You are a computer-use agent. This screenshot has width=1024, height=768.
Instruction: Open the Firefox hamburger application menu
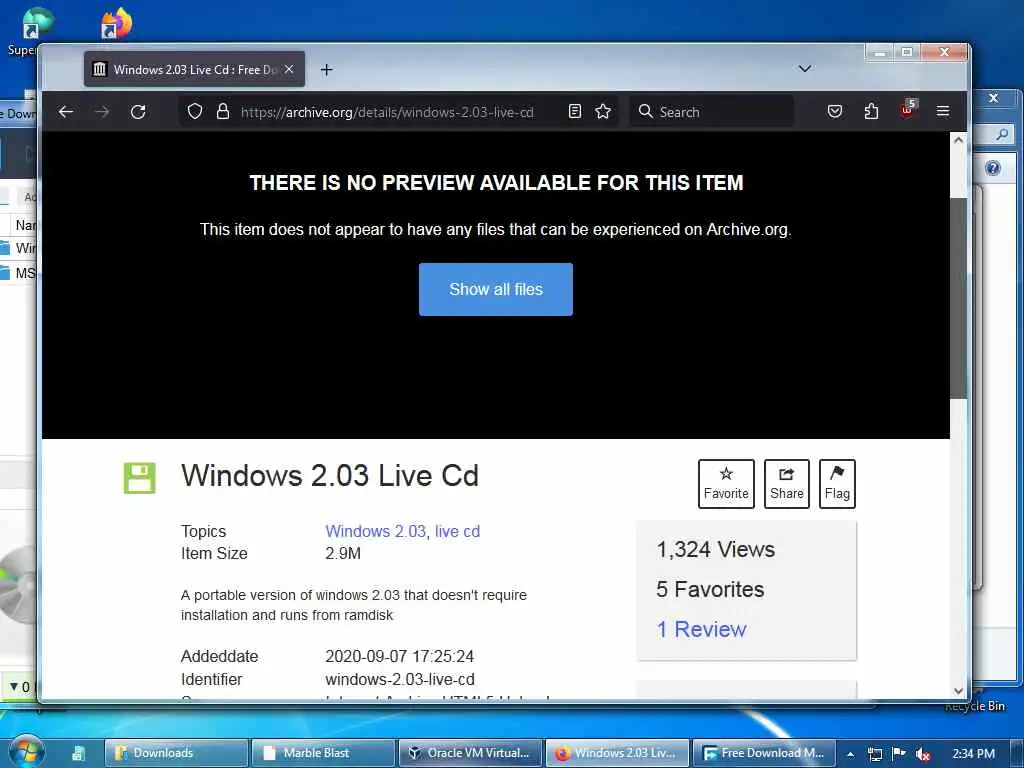pos(943,112)
